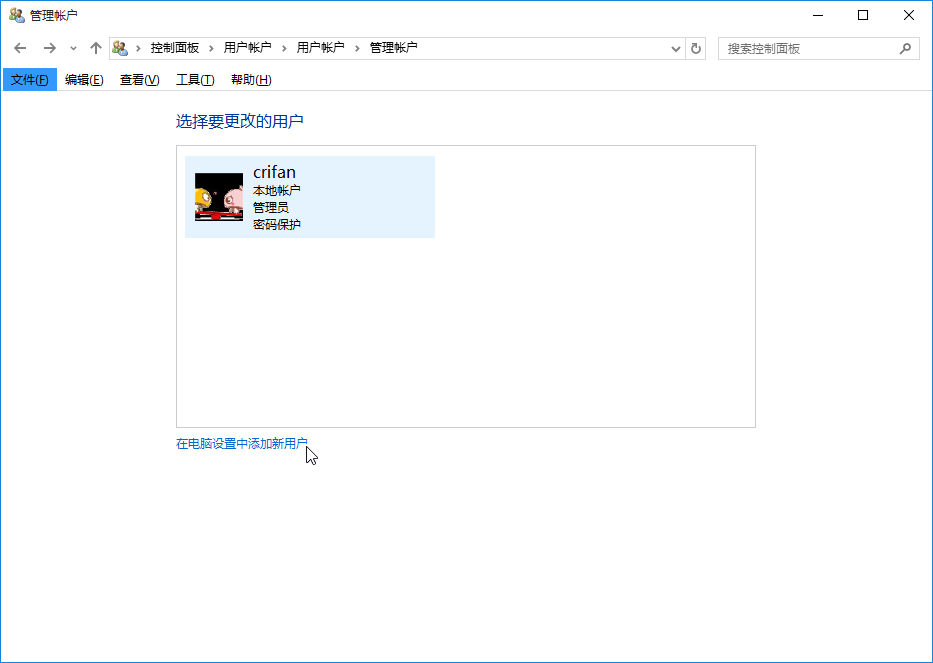Click the search magnifier icon
The width and height of the screenshot is (933, 663).
(x=905, y=49)
